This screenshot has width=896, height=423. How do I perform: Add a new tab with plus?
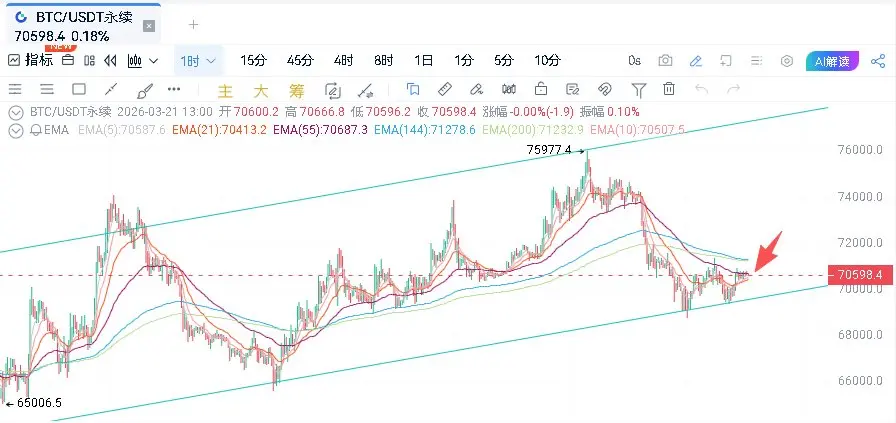[194, 25]
